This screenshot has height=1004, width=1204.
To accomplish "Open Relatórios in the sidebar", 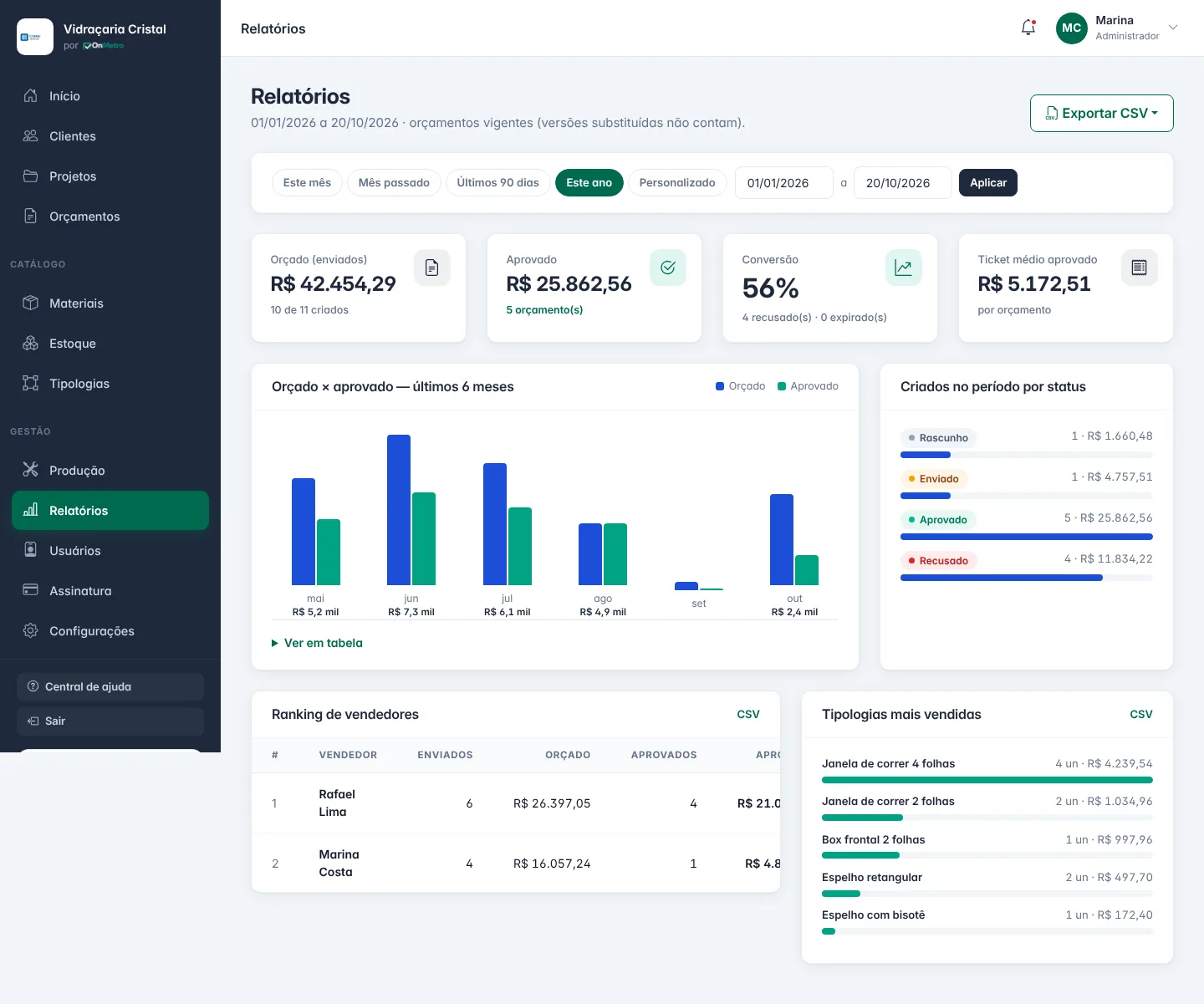I will click(x=110, y=510).
